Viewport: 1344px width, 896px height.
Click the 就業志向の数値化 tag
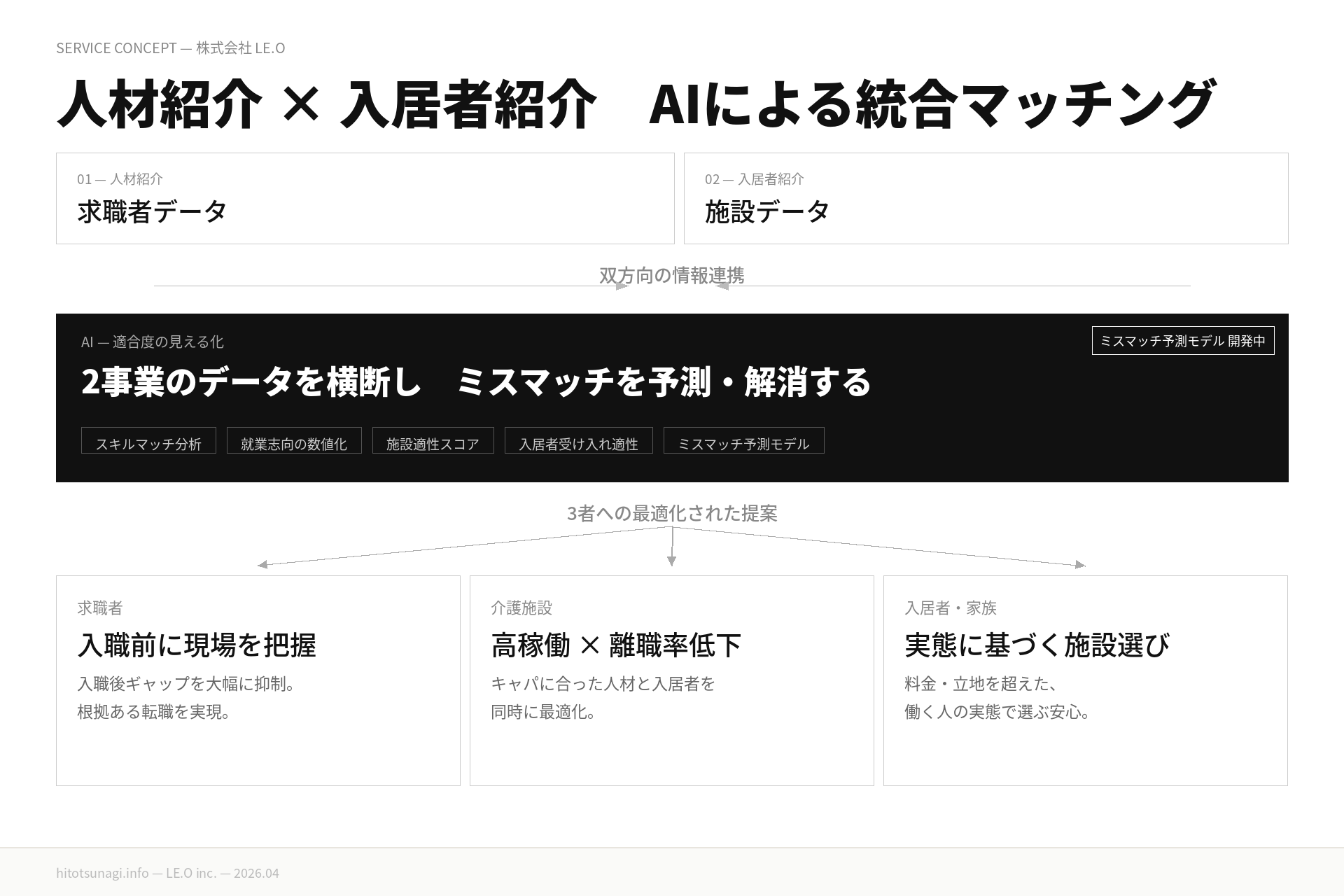[x=294, y=442]
